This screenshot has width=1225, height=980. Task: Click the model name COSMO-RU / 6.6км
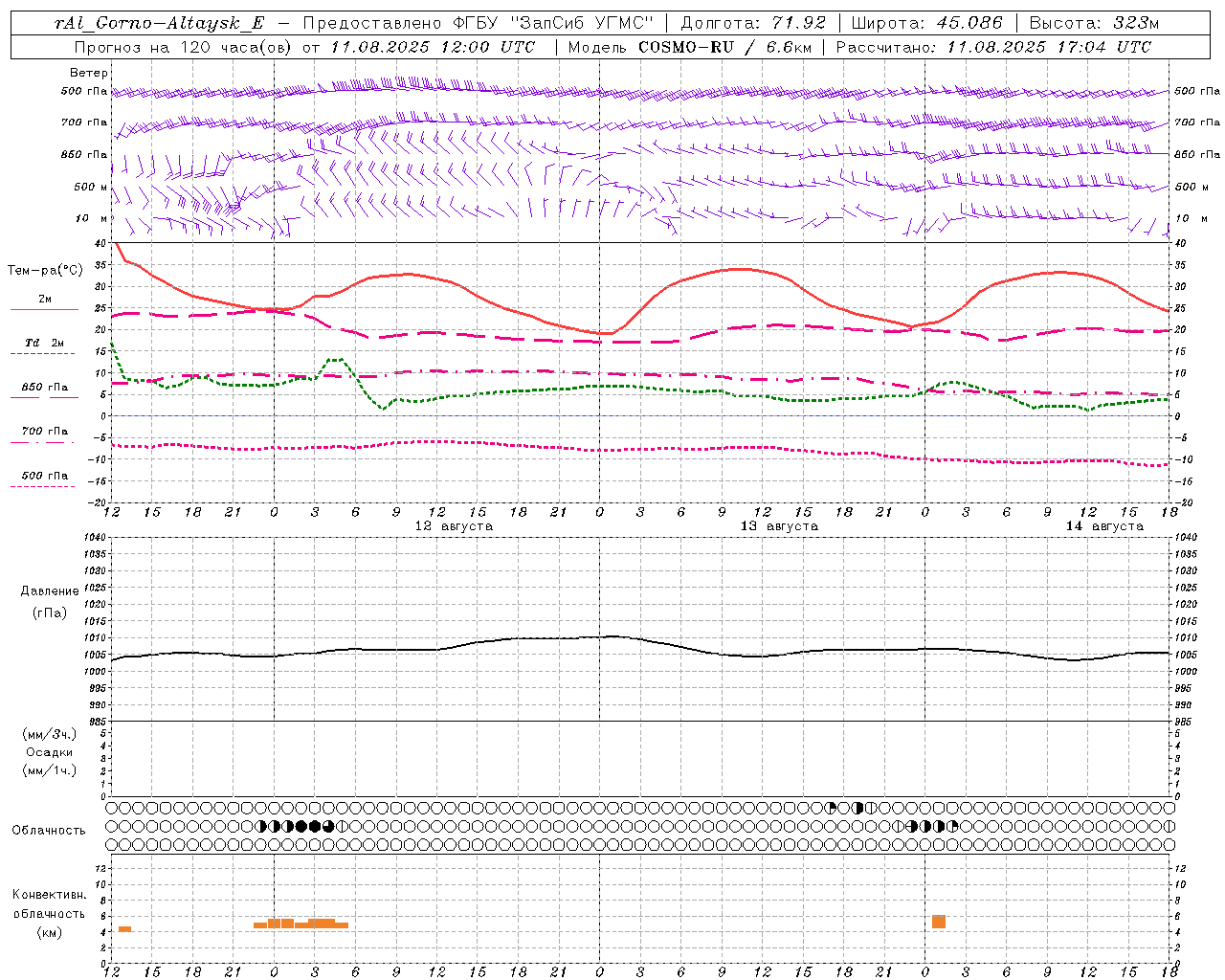click(x=724, y=47)
